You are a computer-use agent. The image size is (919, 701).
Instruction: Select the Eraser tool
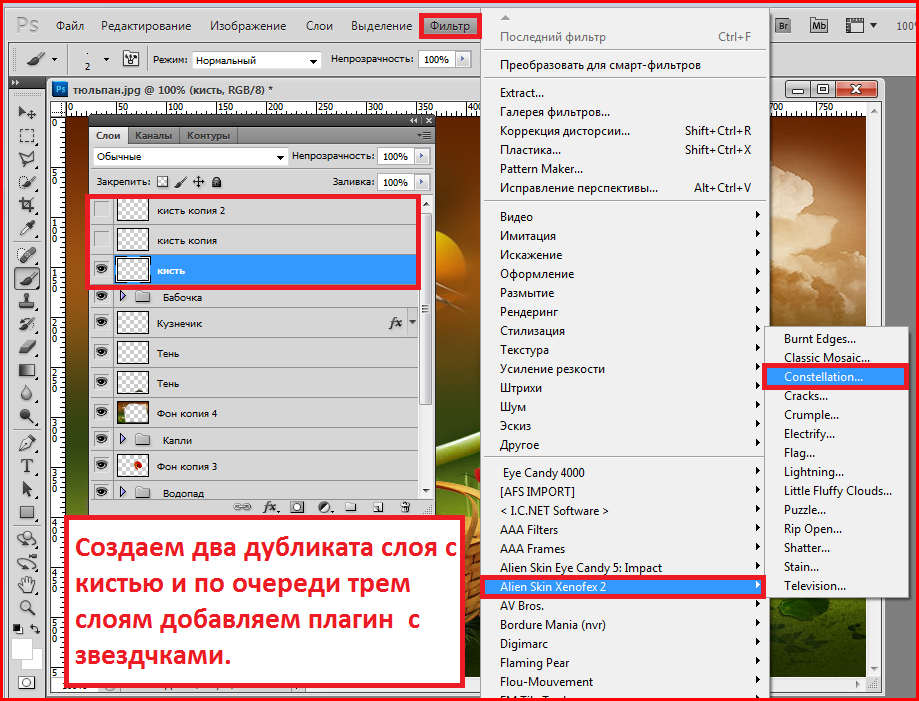point(26,348)
